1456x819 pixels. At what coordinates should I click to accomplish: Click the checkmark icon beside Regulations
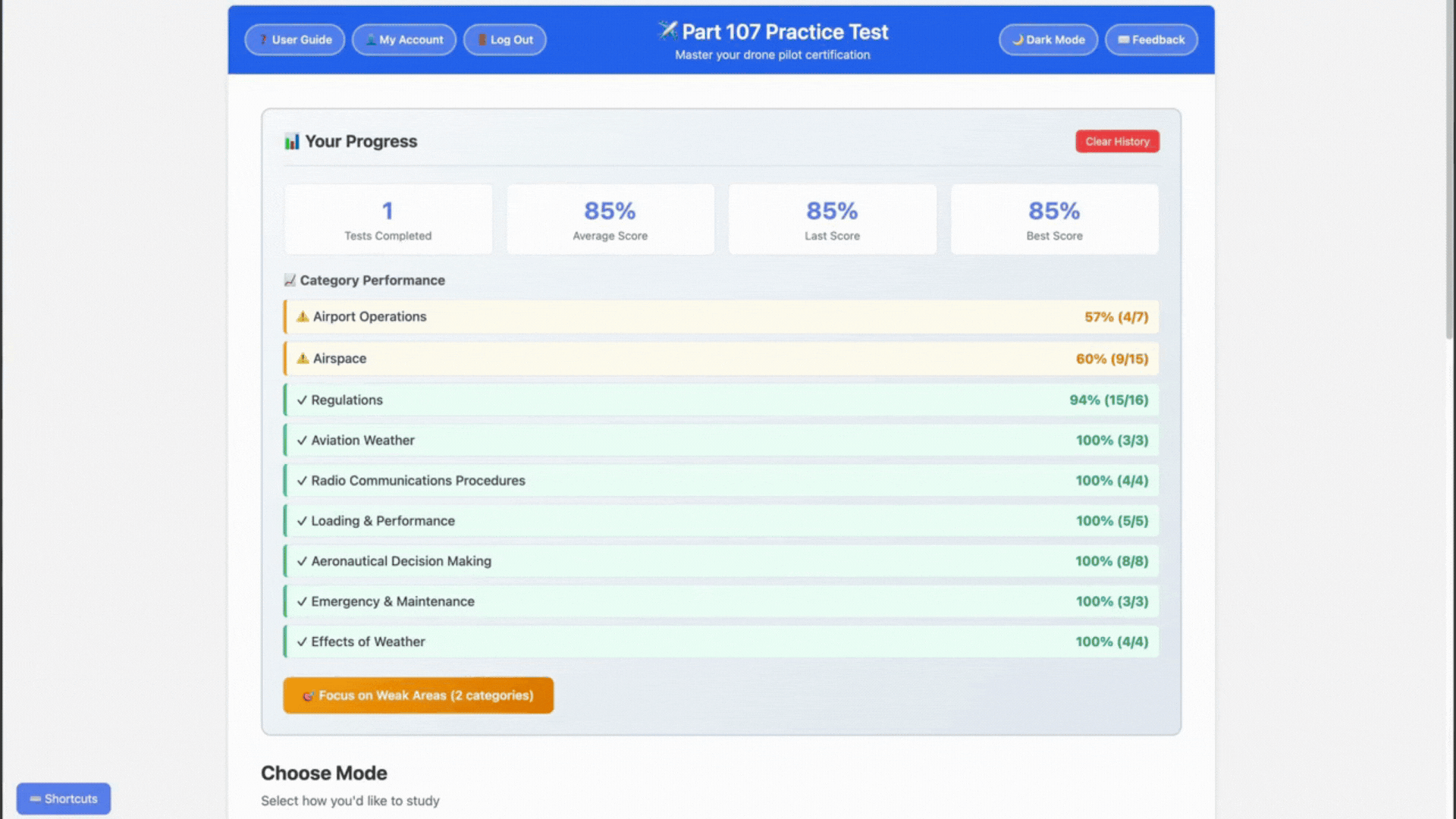coord(302,400)
